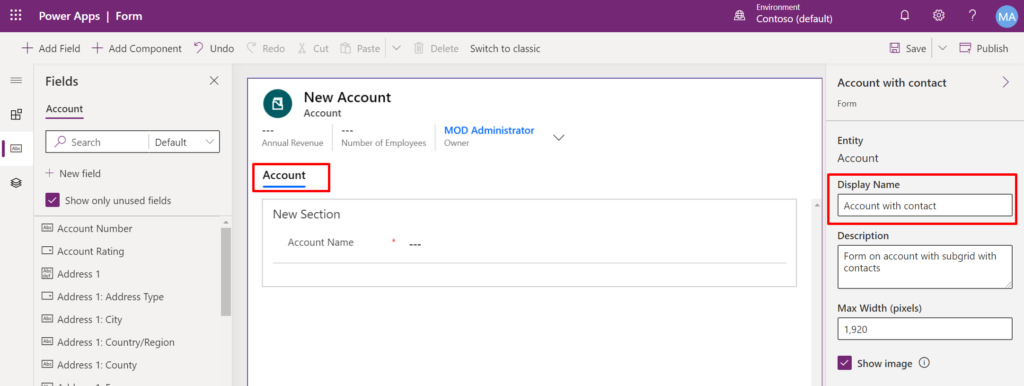Select the Annual Revenue header field
Viewport: 1024px width, 386px height.
292,137
